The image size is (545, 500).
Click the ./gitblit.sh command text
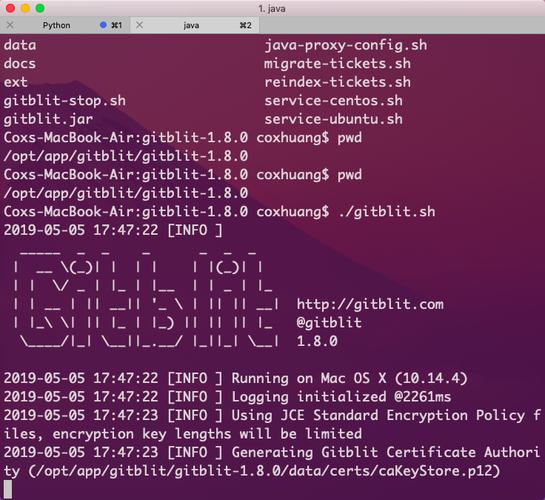coord(387,212)
